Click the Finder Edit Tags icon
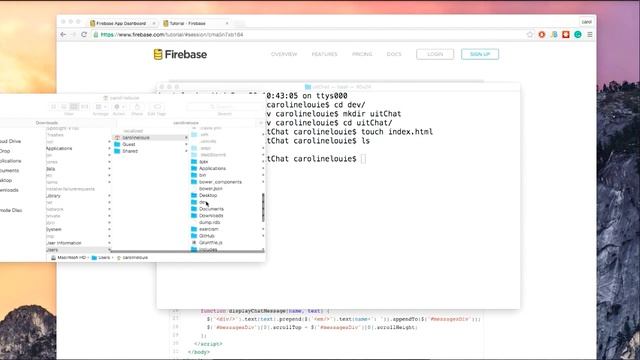 157,107
